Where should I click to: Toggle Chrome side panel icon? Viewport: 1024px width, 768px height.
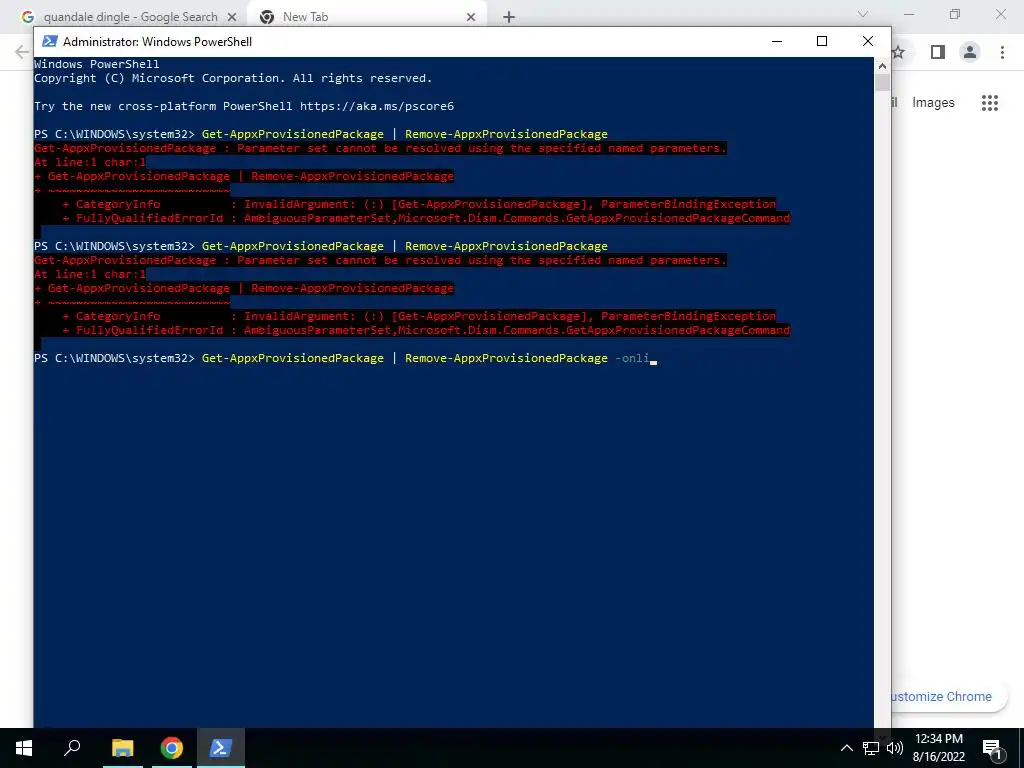pos(938,52)
